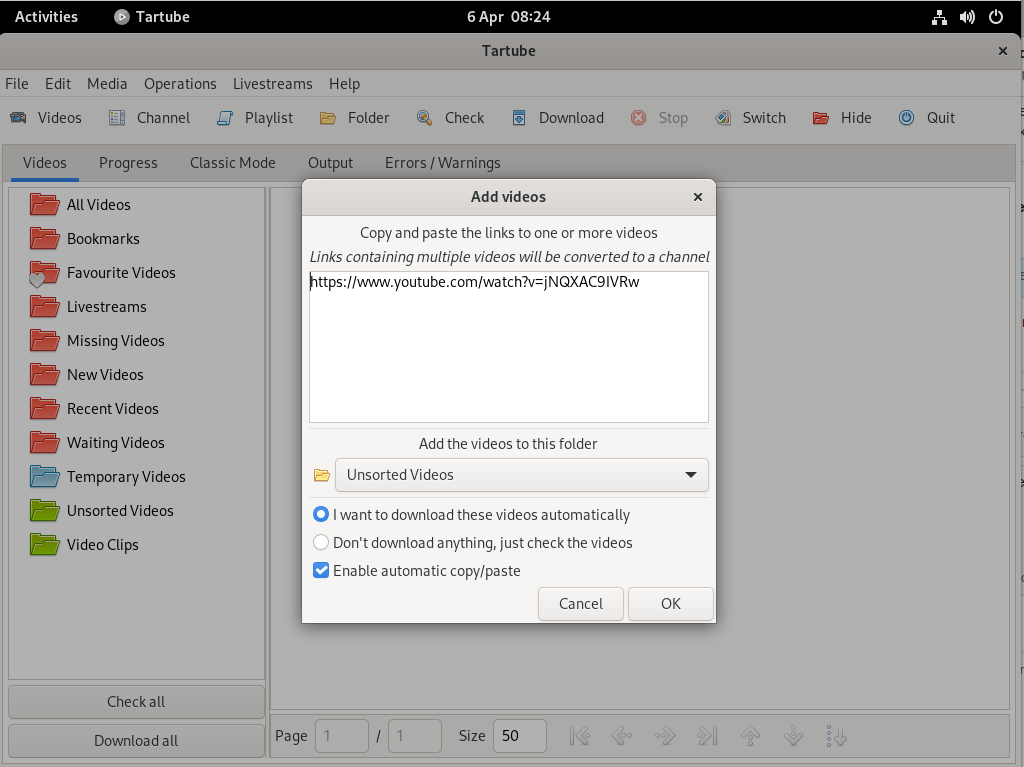Switch to the Output tab
Screen dimensions: 1024x767
coord(330,163)
